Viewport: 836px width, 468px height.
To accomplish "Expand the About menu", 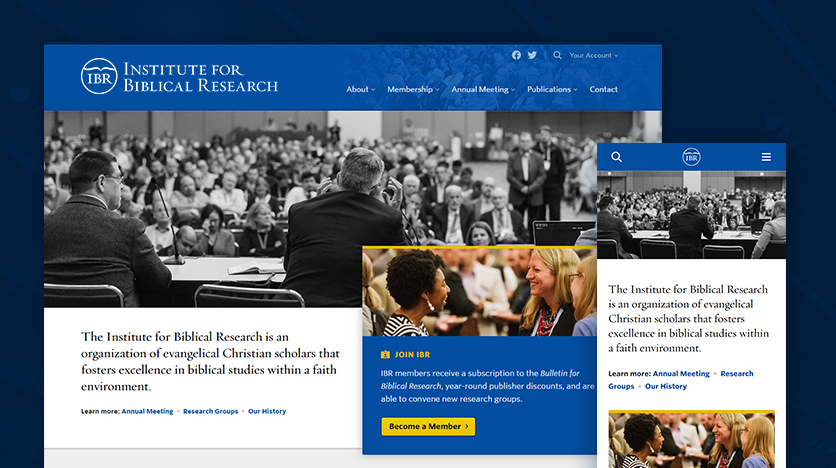I will pyautogui.click(x=361, y=89).
